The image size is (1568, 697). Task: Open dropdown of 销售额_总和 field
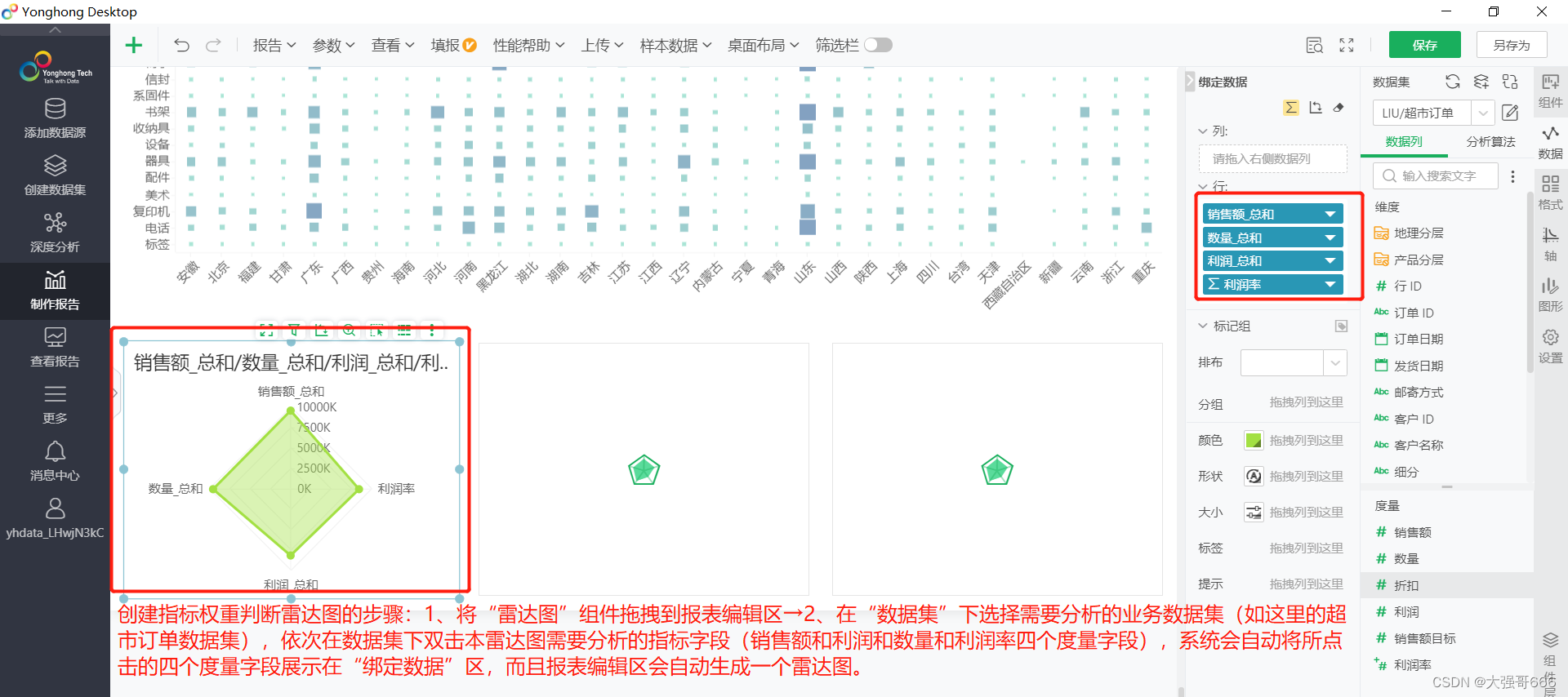pyautogui.click(x=1330, y=215)
